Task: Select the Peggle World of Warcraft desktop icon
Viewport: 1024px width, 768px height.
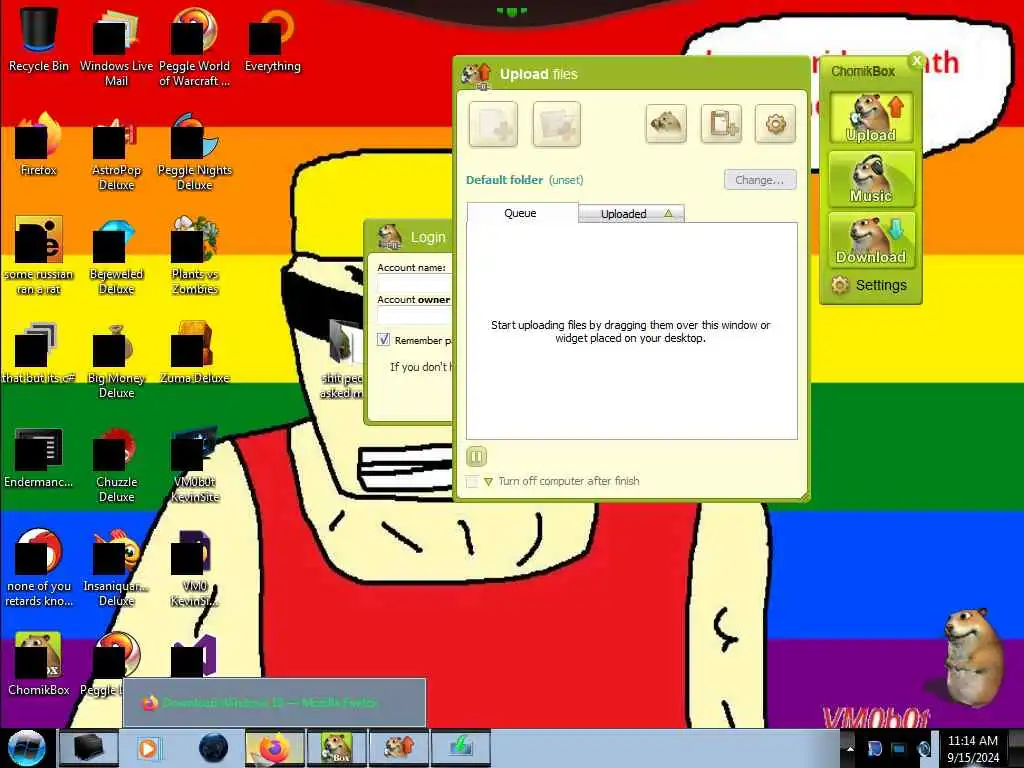Action: point(195,47)
